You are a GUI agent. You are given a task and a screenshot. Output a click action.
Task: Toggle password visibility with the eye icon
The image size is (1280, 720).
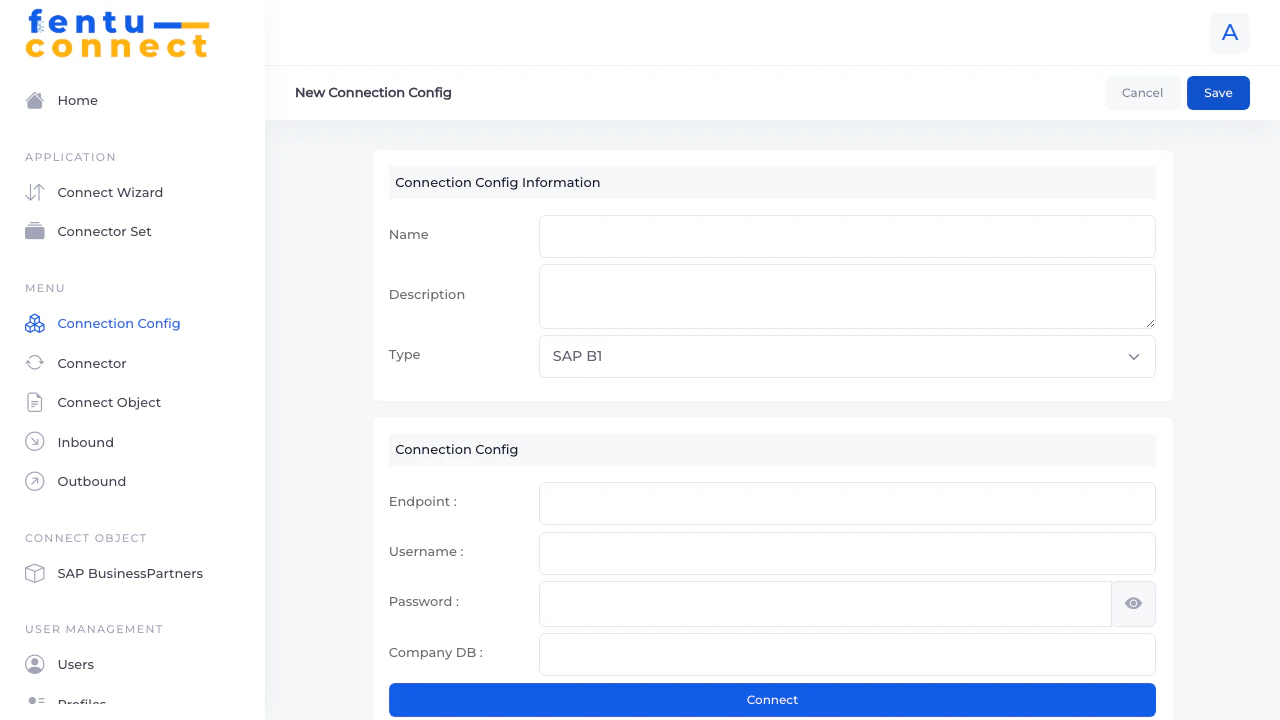click(1133, 603)
